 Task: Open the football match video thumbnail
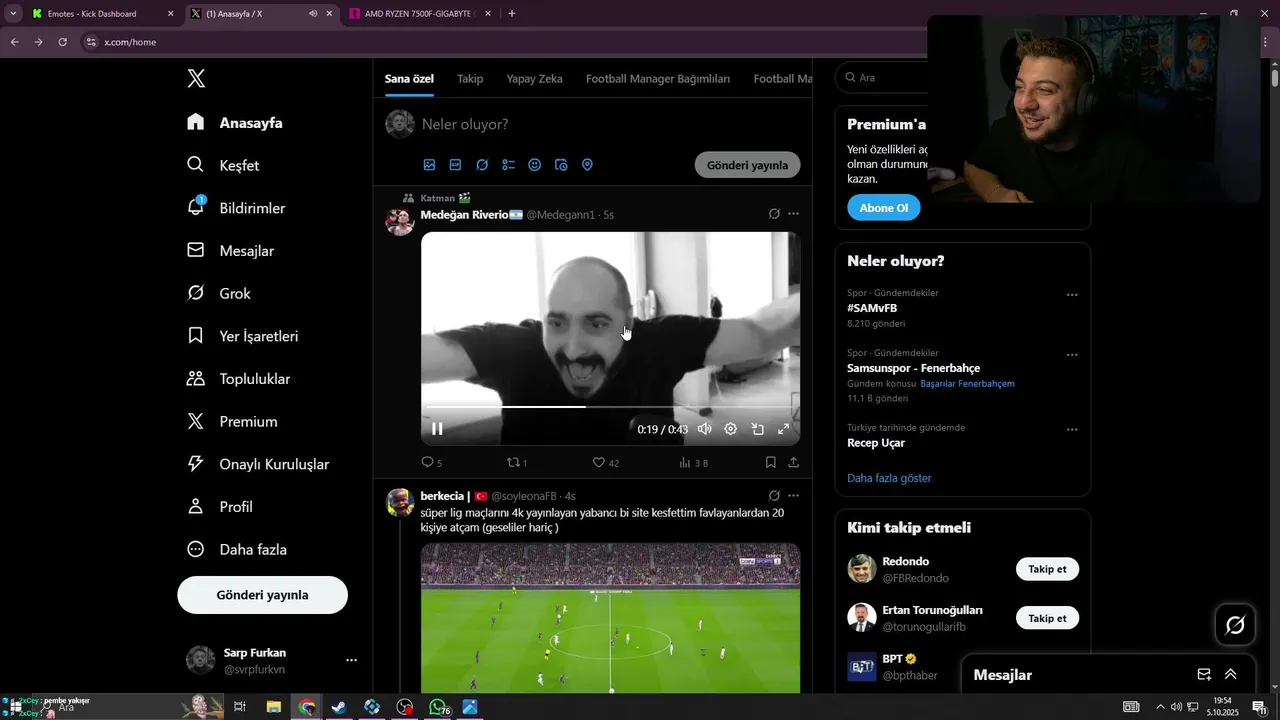click(x=610, y=618)
